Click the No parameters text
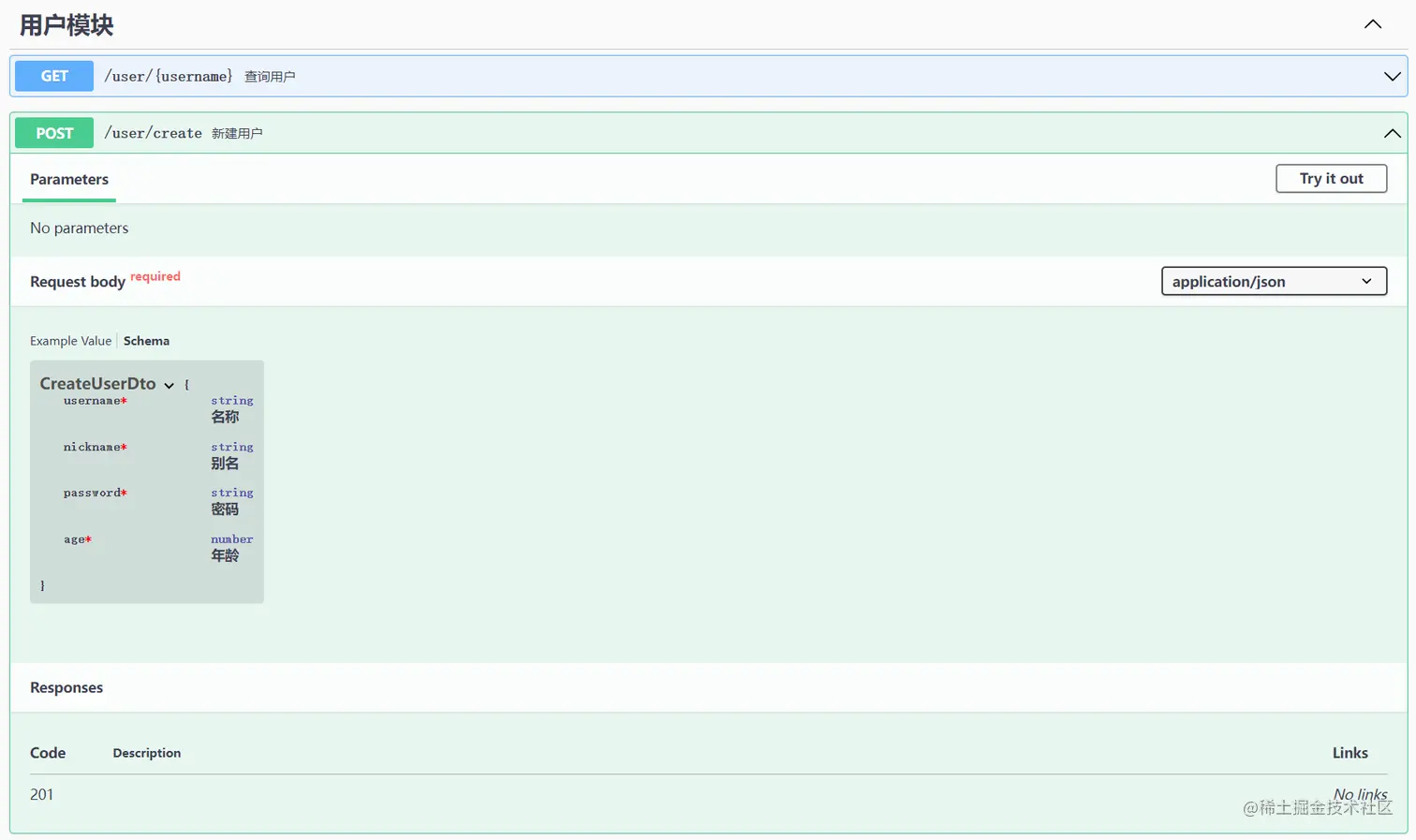The image size is (1416, 840). tap(79, 228)
